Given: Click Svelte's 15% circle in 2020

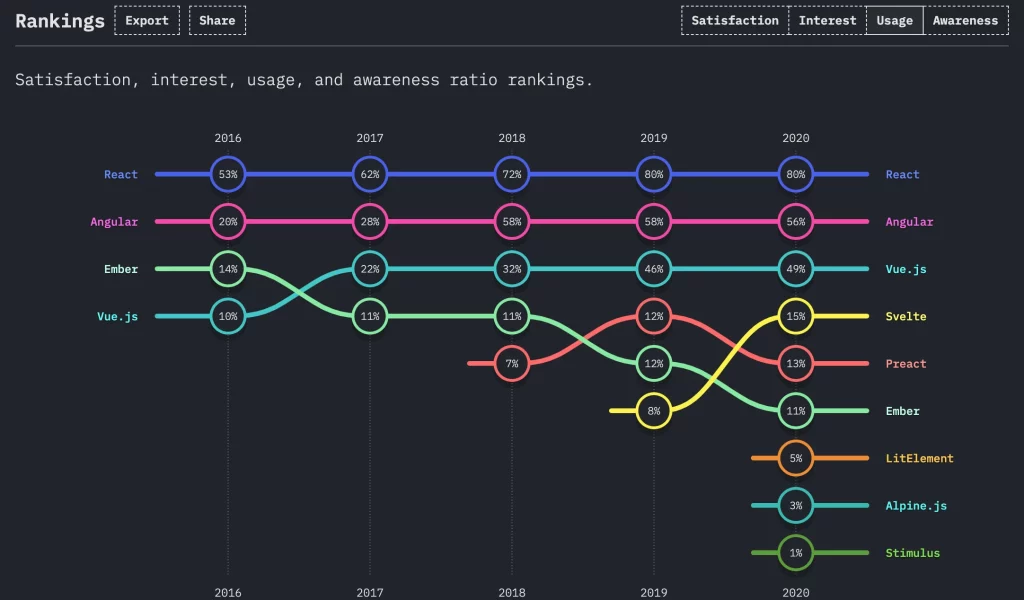Looking at the screenshot, I should pyautogui.click(x=796, y=316).
